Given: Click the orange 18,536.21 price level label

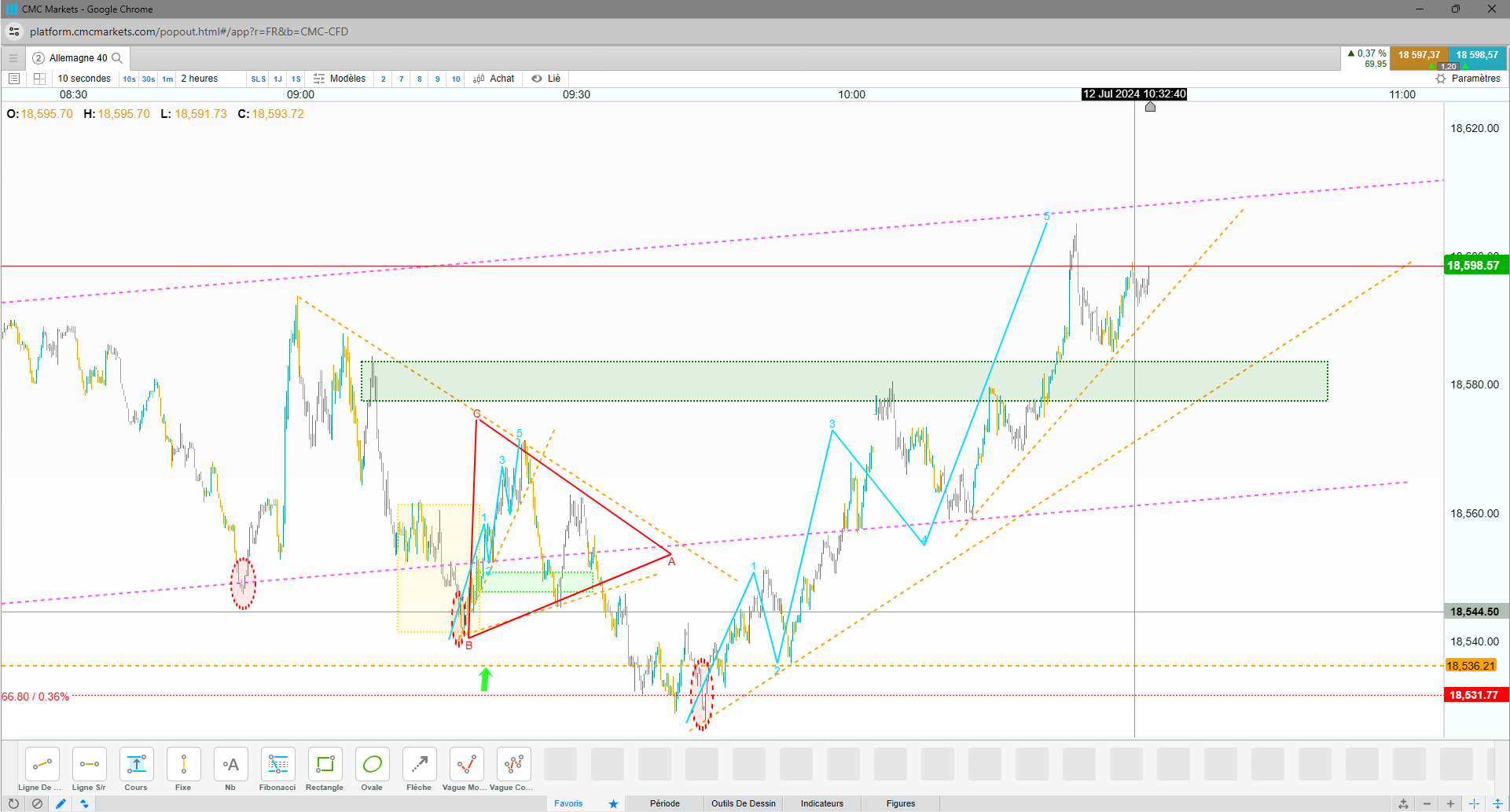Looking at the screenshot, I should pos(1471,666).
